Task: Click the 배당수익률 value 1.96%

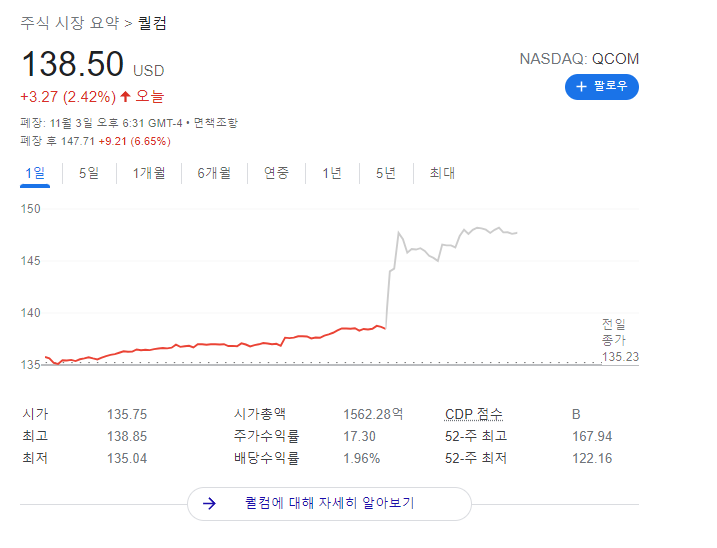Action: pyautogui.click(x=362, y=458)
